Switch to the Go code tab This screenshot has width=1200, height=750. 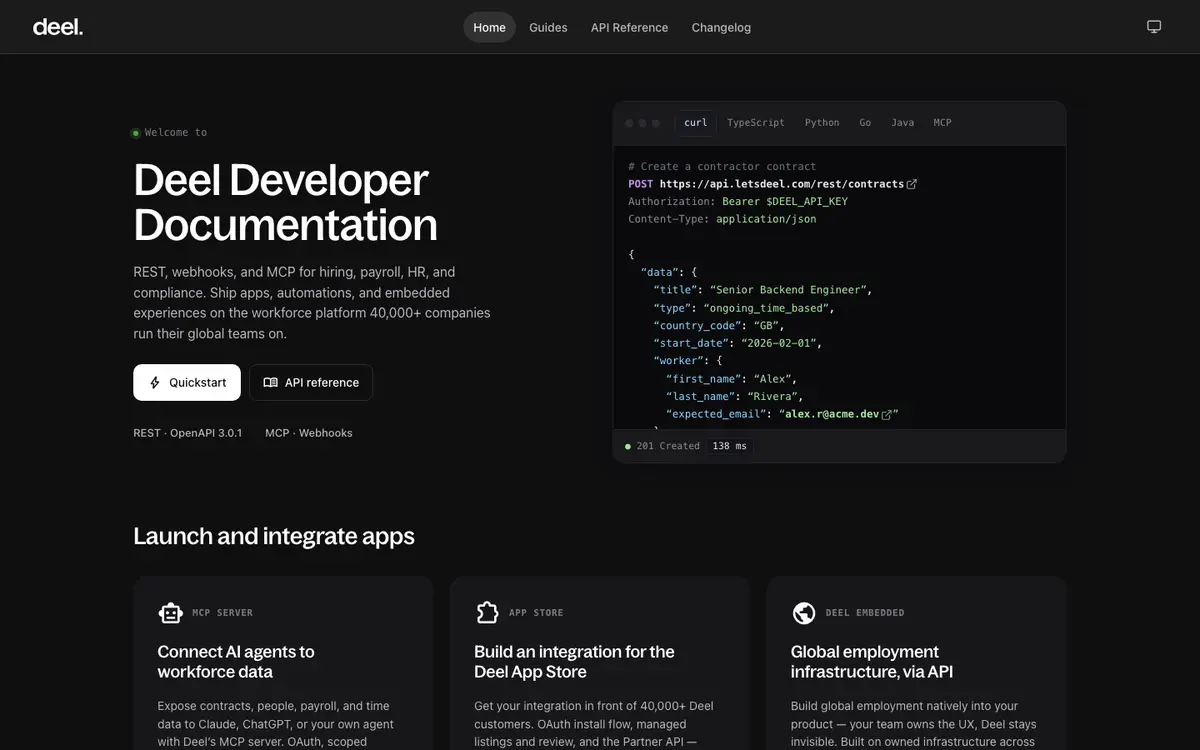865,123
